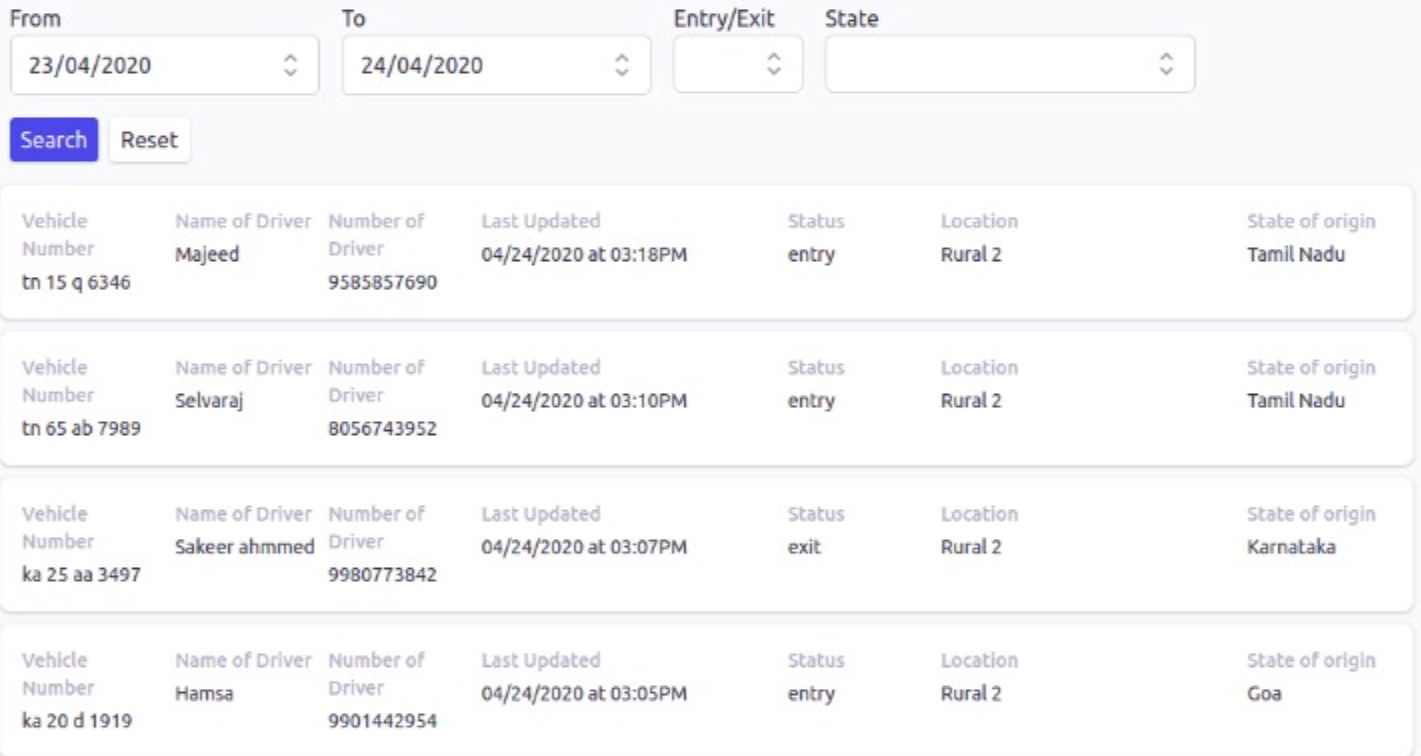
Task: Click Tamil Nadu in Majeed's row
Action: click(x=1296, y=255)
